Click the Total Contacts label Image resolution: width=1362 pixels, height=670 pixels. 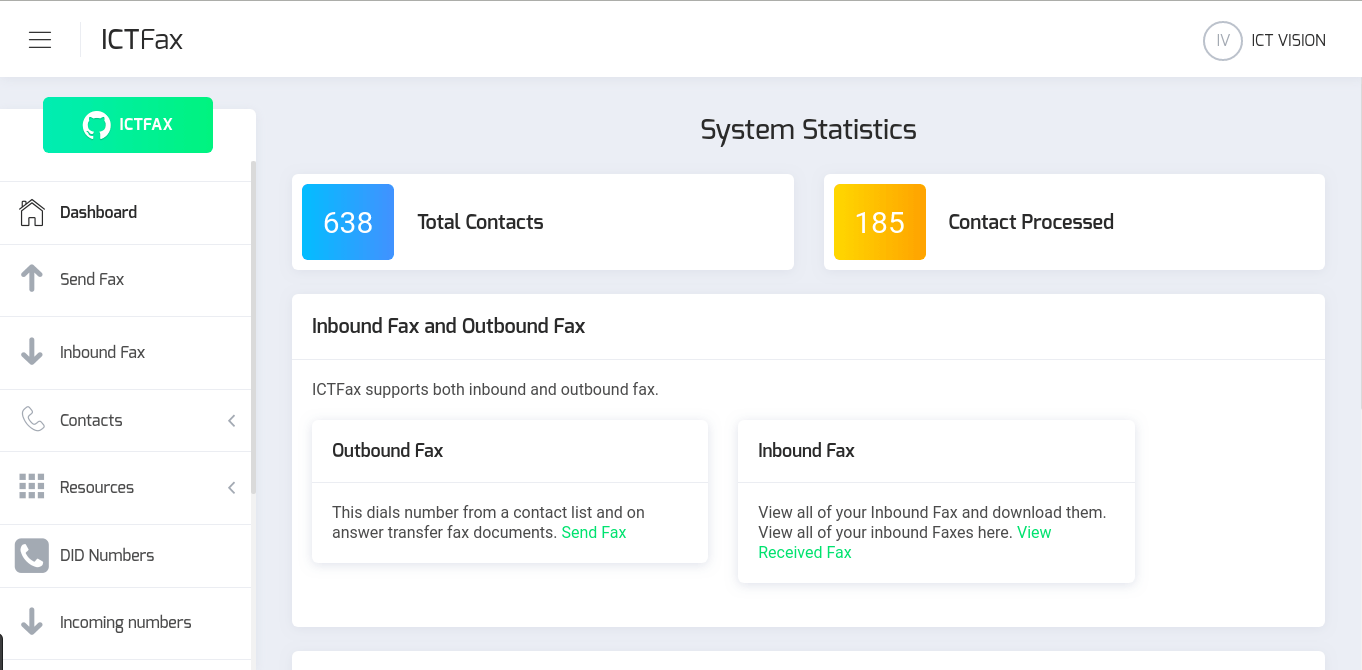(x=480, y=222)
